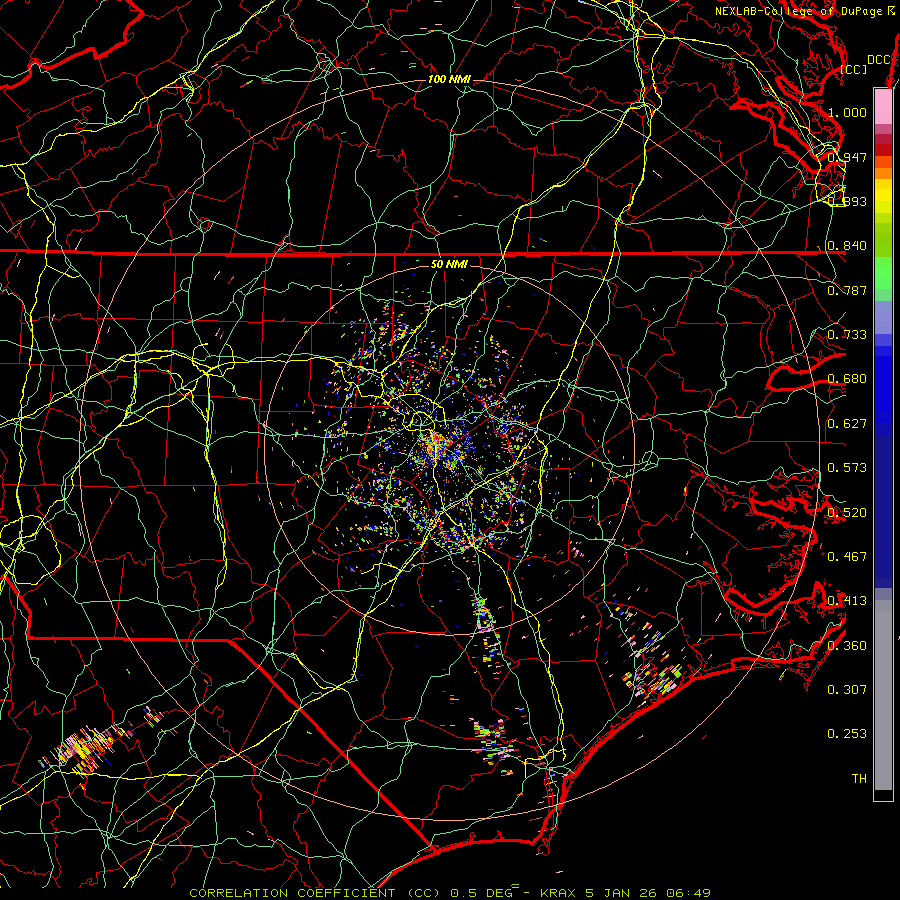Click the 0.413 scale value
The image size is (900, 900).
847,601
